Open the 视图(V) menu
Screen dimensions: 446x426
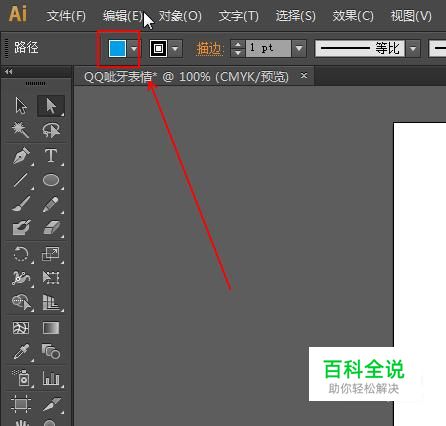(411, 16)
